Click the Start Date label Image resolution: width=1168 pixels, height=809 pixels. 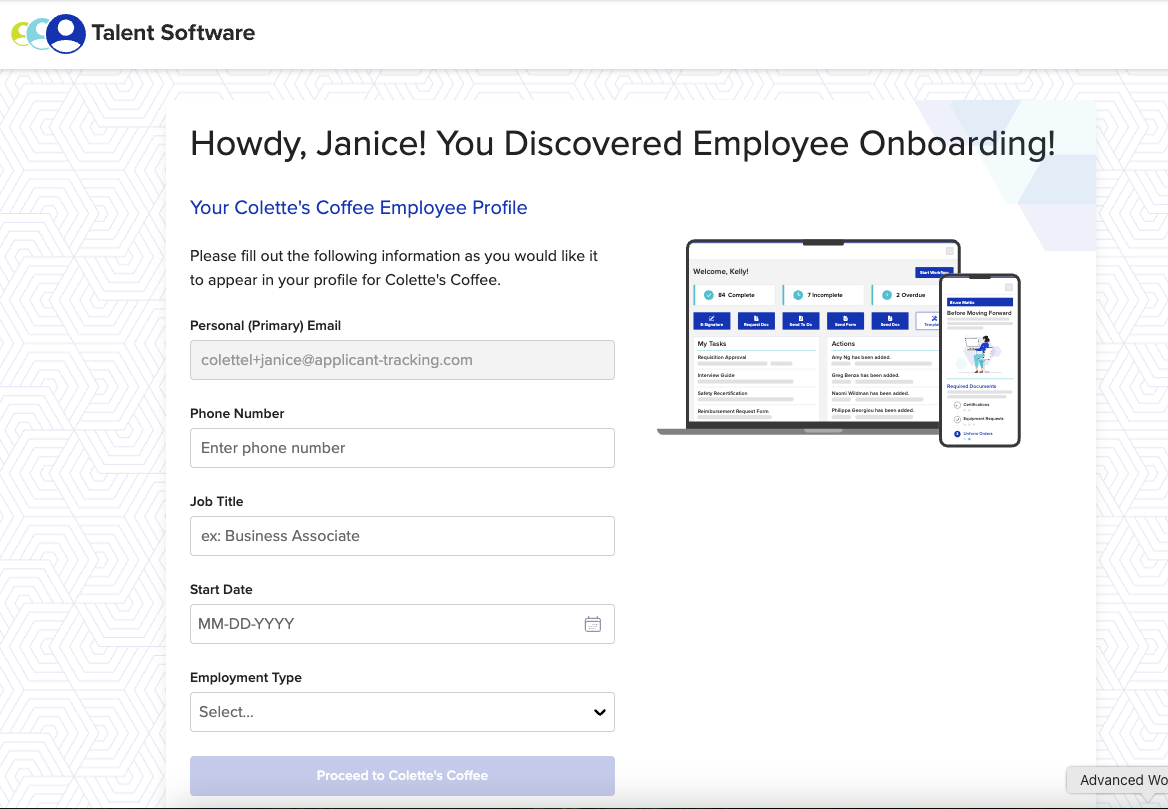(221, 589)
